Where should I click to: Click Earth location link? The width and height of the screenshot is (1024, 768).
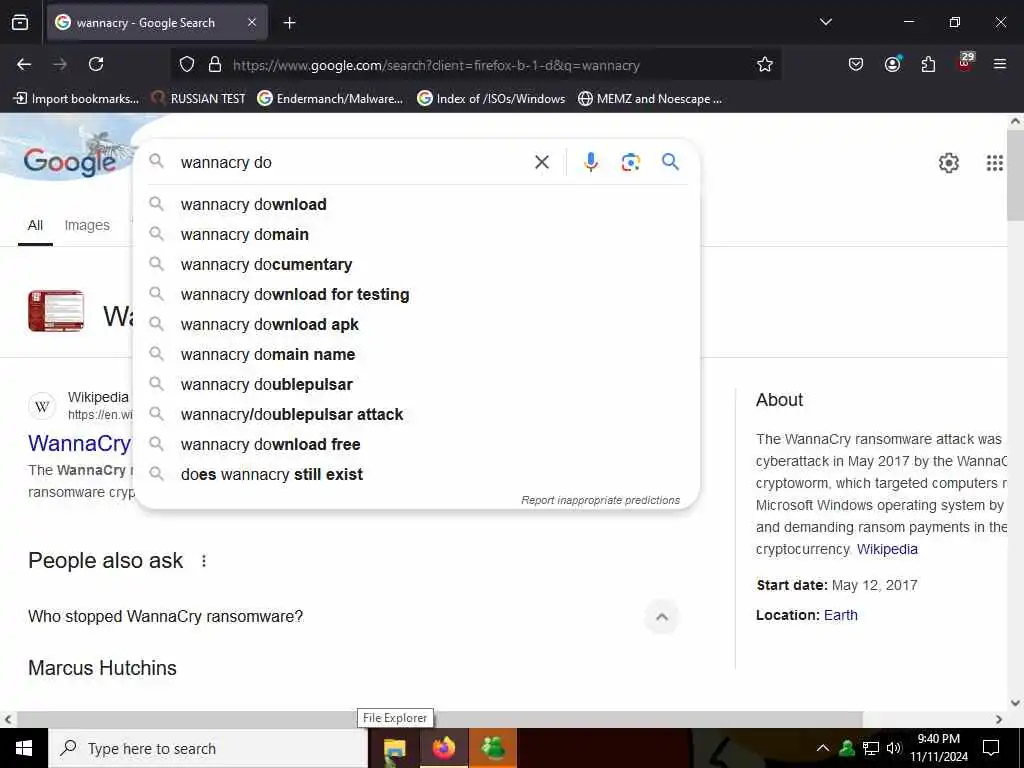840,615
